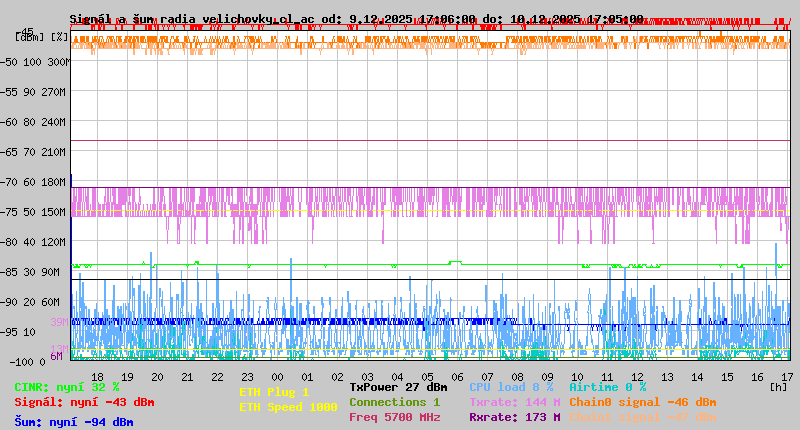Click the [dBm] axis unit label
This screenshot has height=430, width=800.
[30, 36]
